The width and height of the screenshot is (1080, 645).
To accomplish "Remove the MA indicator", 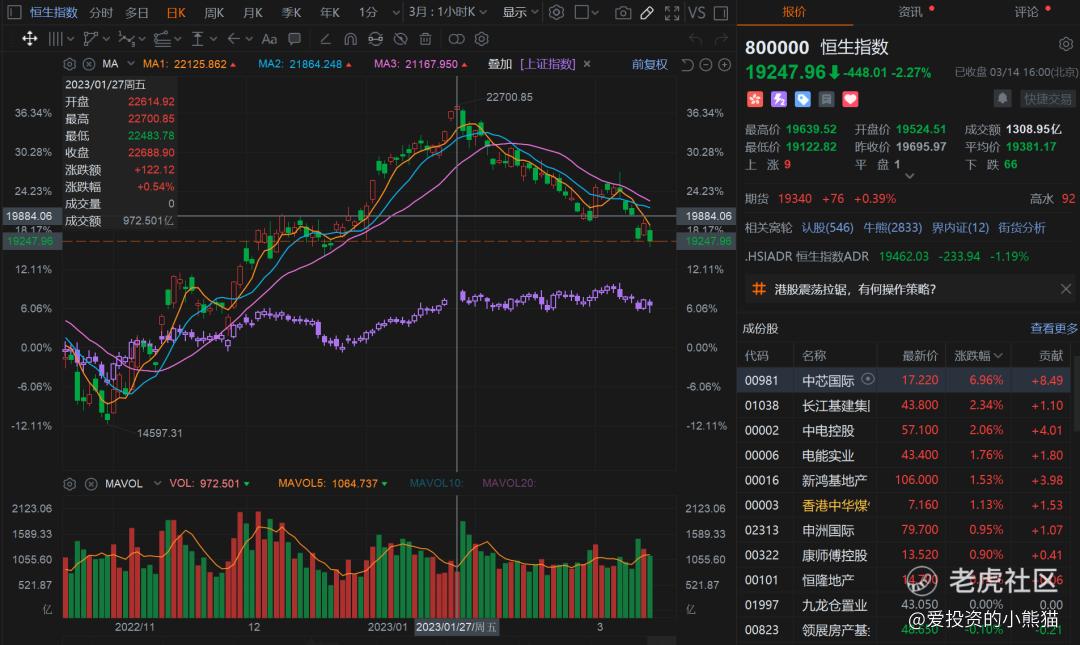I will pyautogui.click(x=89, y=64).
